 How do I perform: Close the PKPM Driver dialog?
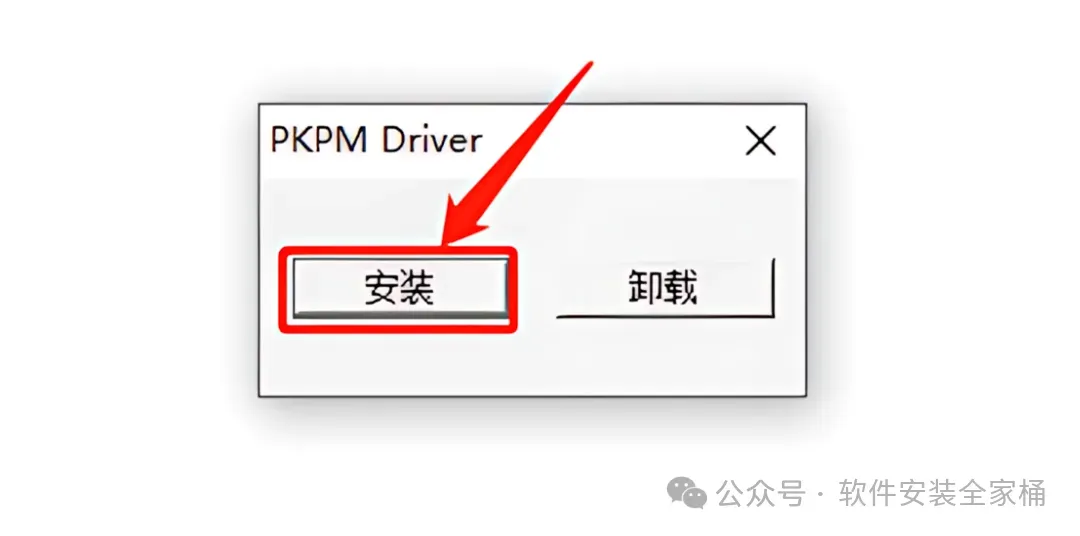coord(760,142)
